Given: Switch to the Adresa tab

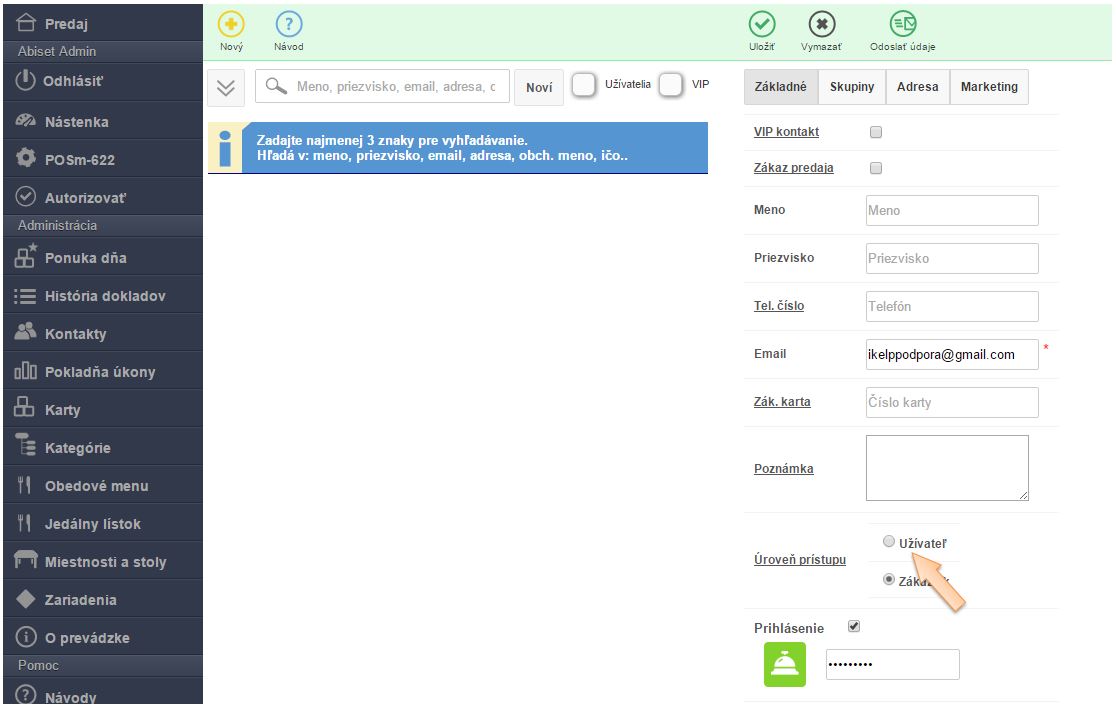Looking at the screenshot, I should (917, 87).
